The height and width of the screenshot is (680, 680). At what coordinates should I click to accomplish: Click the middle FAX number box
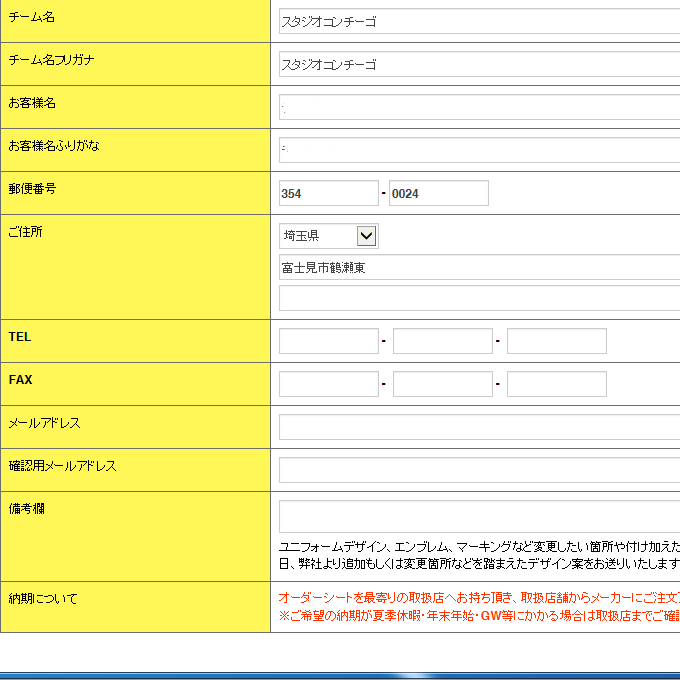click(x=443, y=384)
